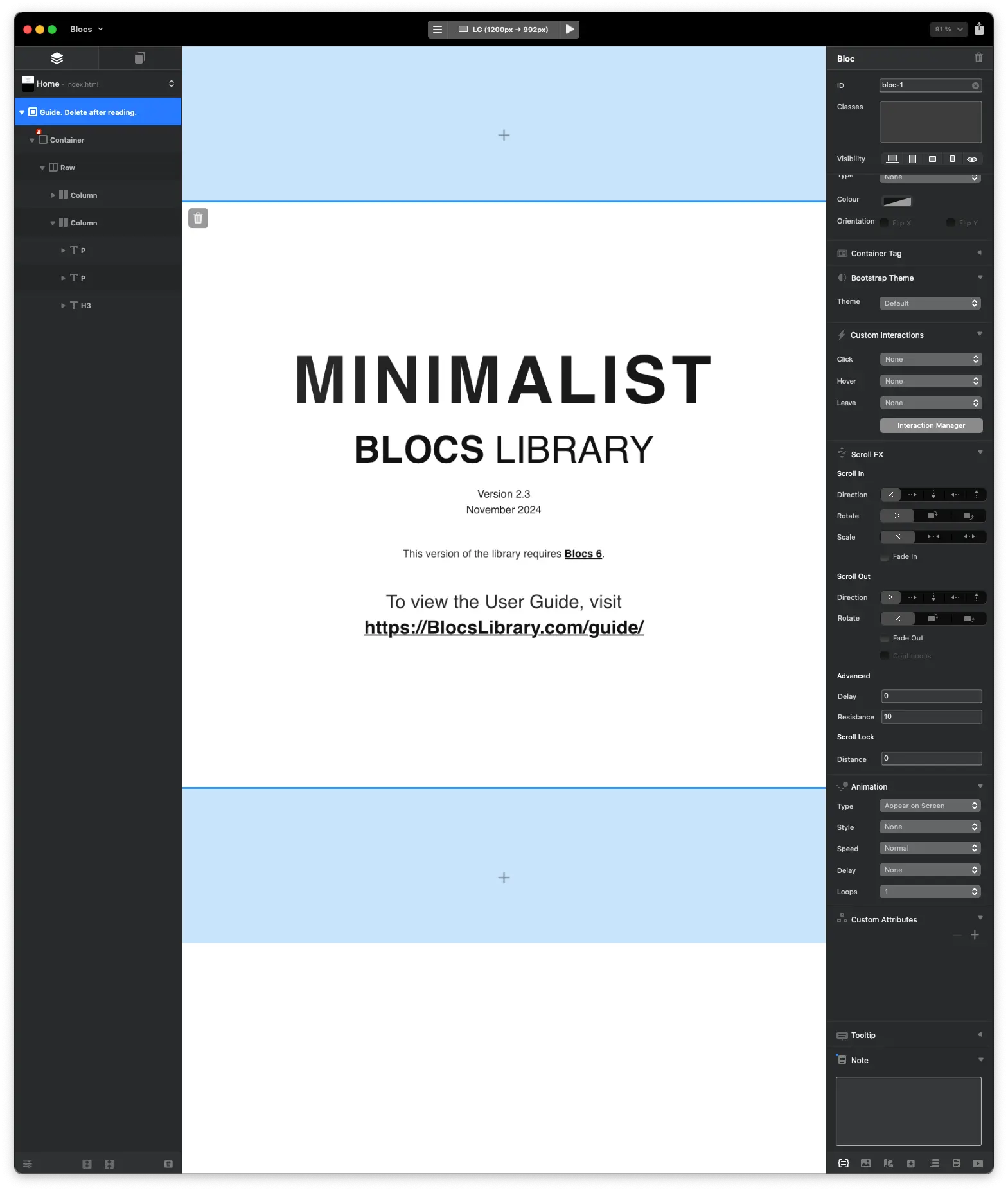The width and height of the screenshot is (1008, 1191).
Task: Enable the Fade Out checkbox
Action: [x=885, y=639]
